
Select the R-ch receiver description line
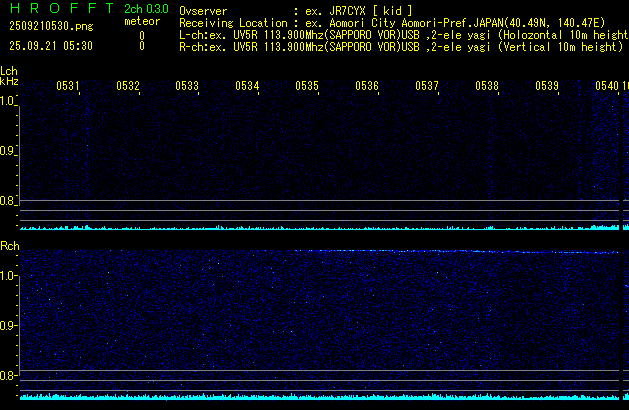point(402,46)
